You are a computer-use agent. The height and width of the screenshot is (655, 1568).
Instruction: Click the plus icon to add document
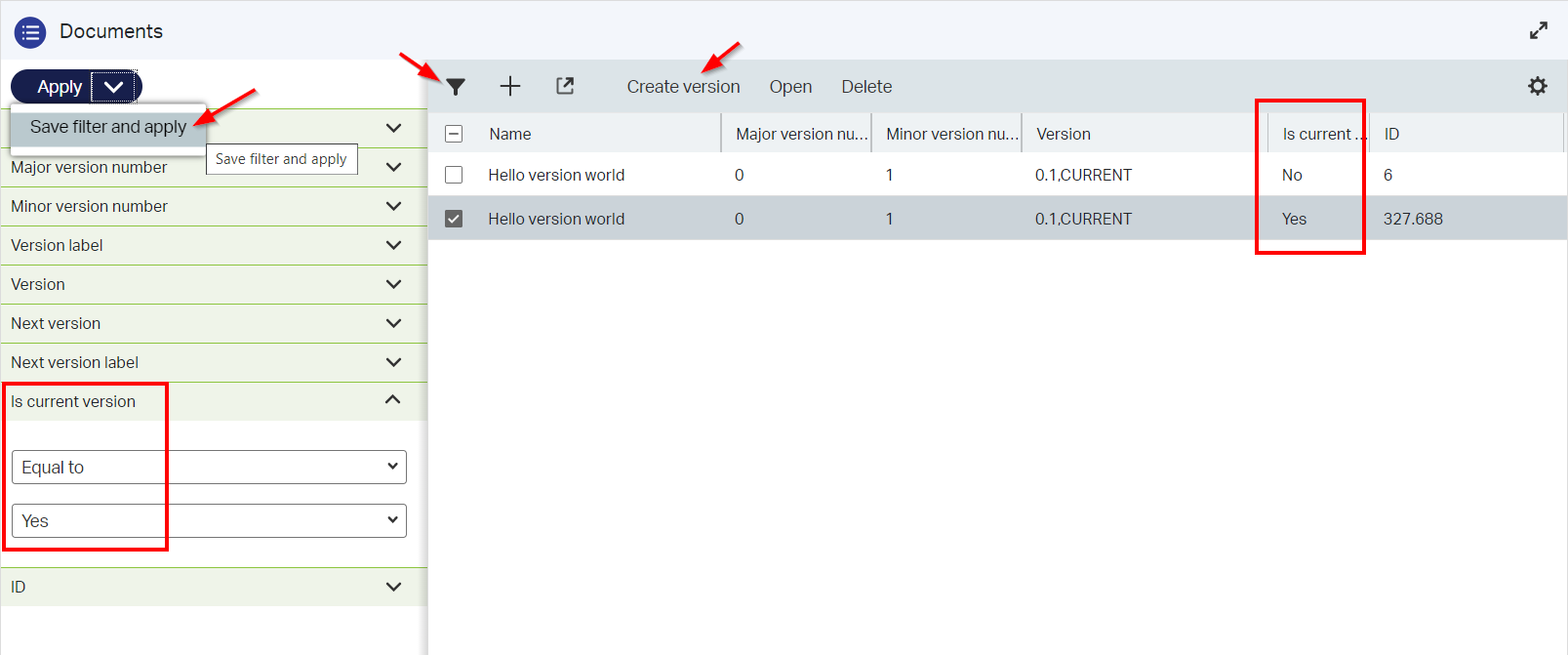click(510, 87)
